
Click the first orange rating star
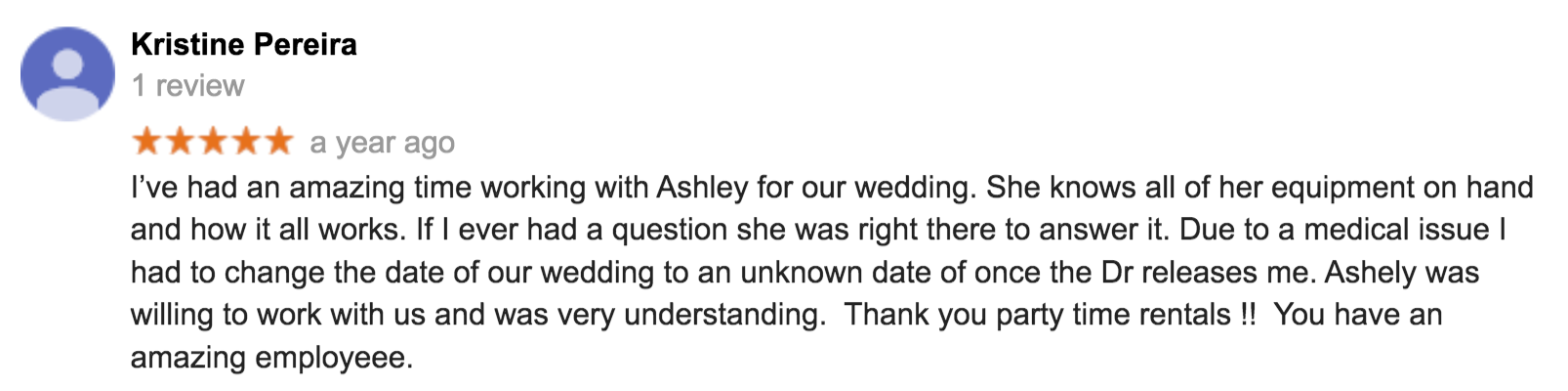point(147,141)
